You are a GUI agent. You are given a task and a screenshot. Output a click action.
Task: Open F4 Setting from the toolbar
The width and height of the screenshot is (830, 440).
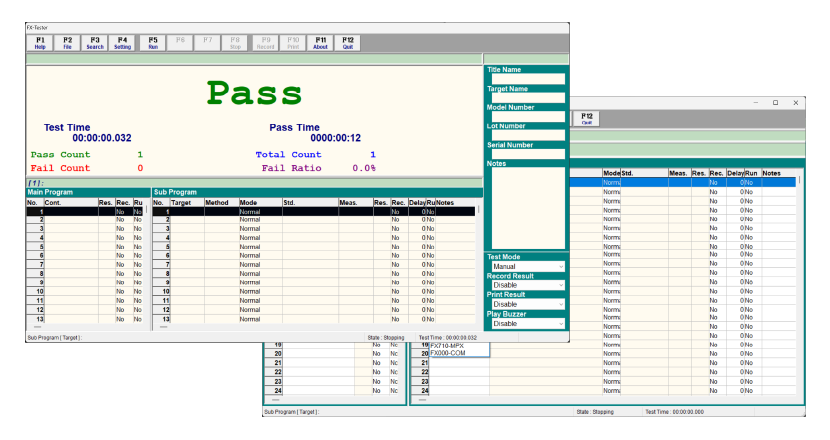[122, 43]
